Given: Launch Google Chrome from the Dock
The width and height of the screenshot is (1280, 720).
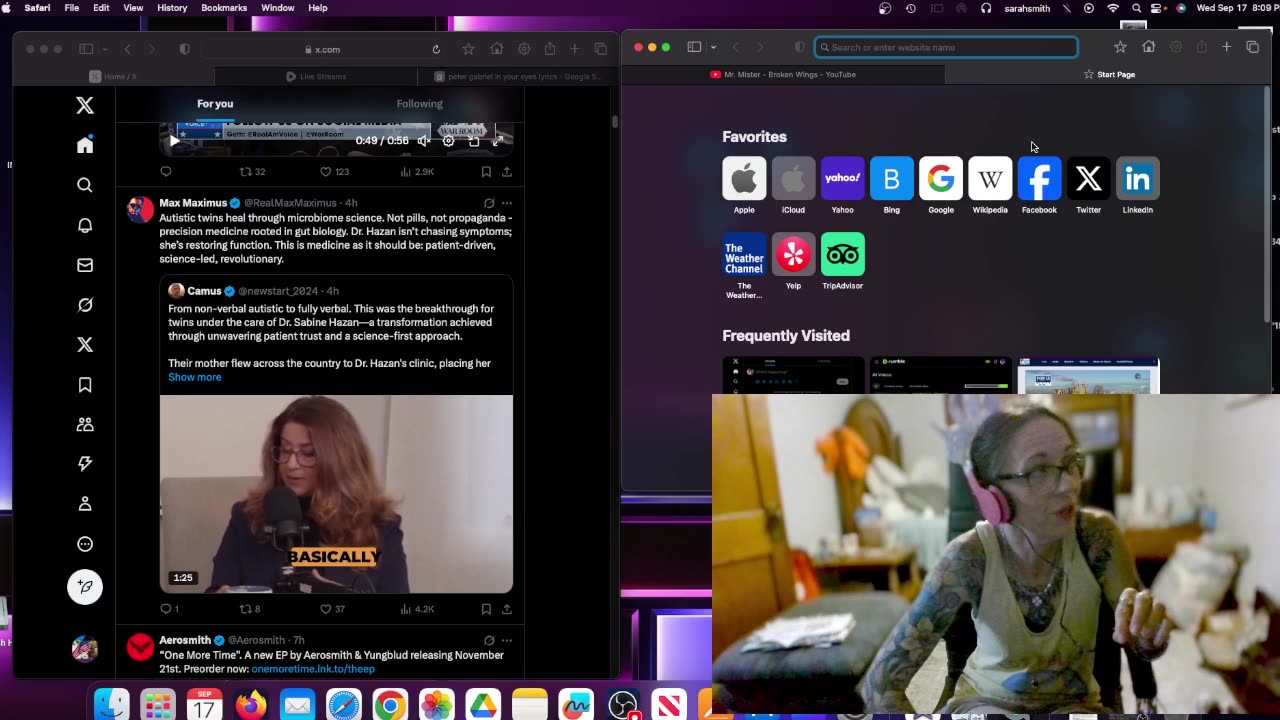Looking at the screenshot, I should pyautogui.click(x=390, y=706).
